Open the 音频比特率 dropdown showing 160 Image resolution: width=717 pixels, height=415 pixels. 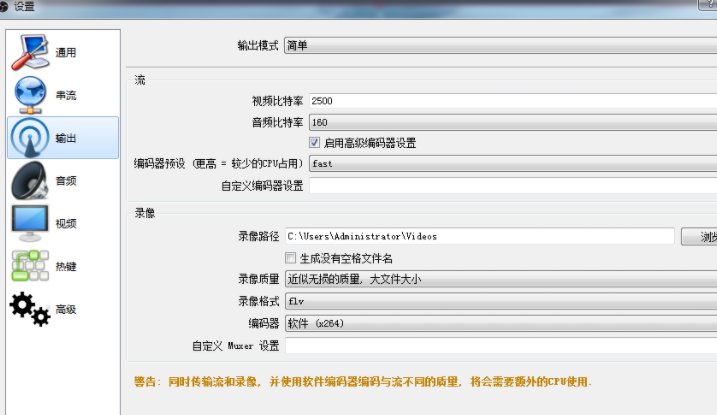pyautogui.click(x=513, y=122)
